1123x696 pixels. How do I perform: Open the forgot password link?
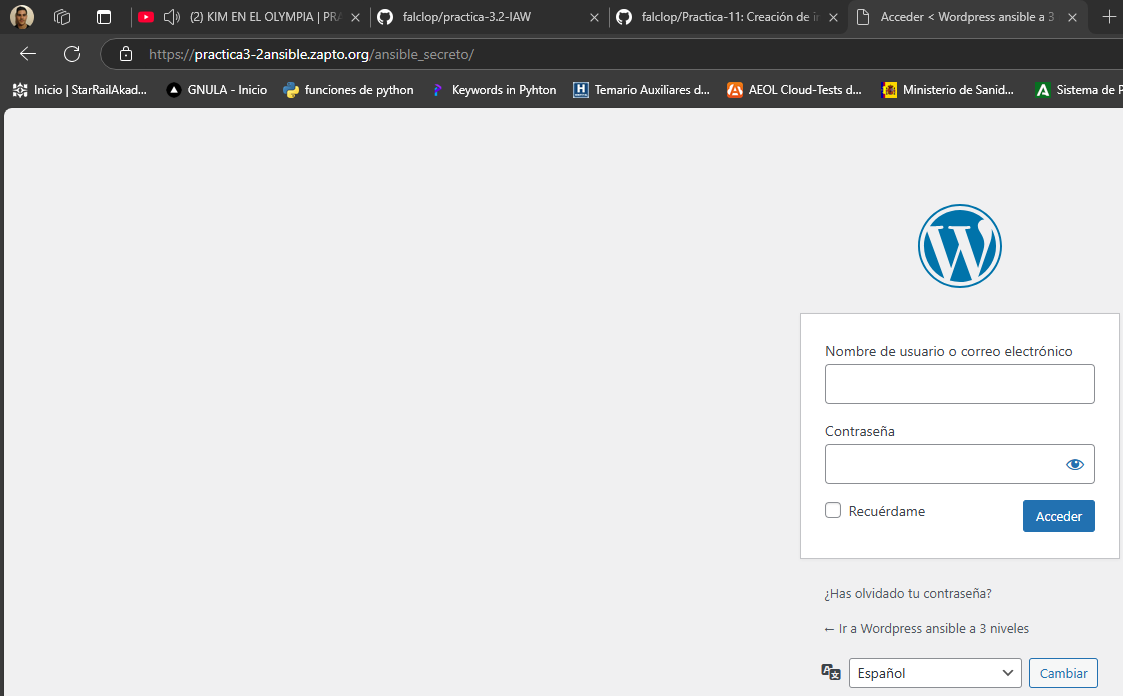(908, 593)
